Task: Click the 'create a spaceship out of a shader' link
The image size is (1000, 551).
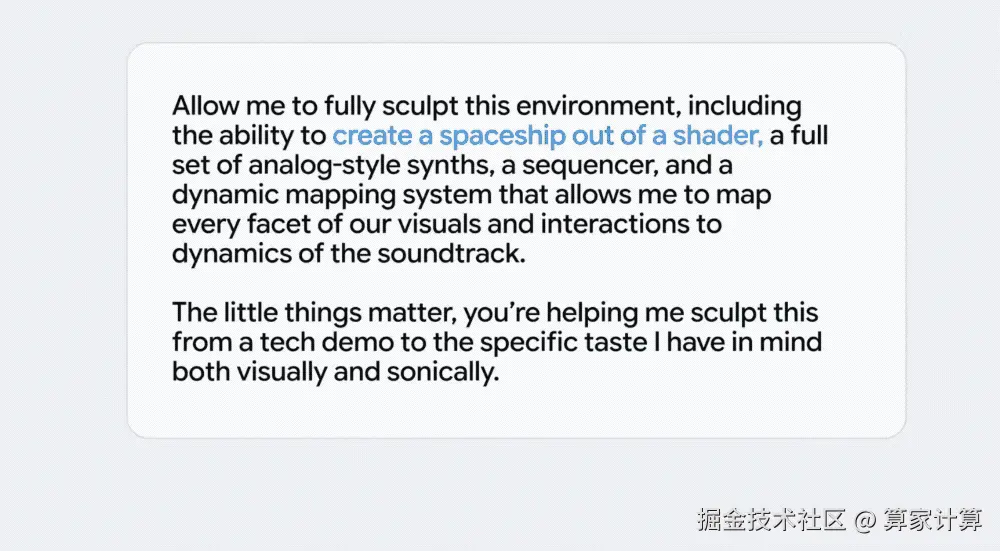Action: [x=548, y=135]
